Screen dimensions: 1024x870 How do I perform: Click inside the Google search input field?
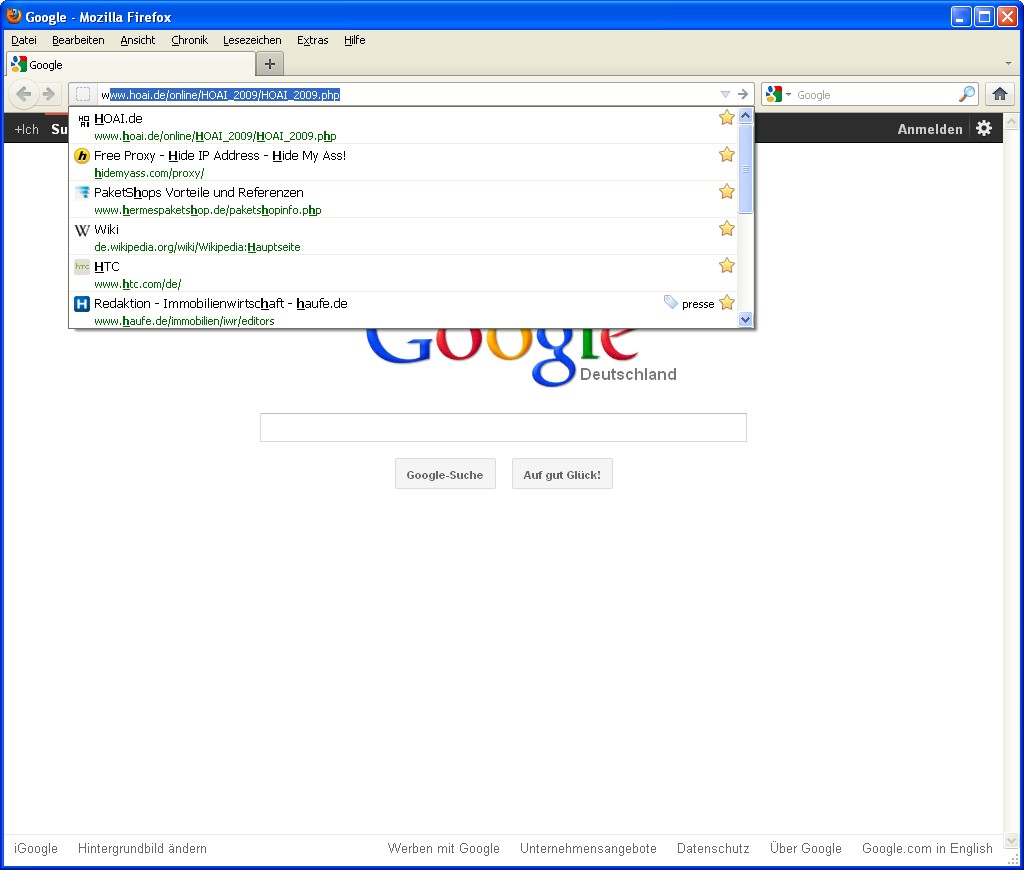[x=504, y=427]
